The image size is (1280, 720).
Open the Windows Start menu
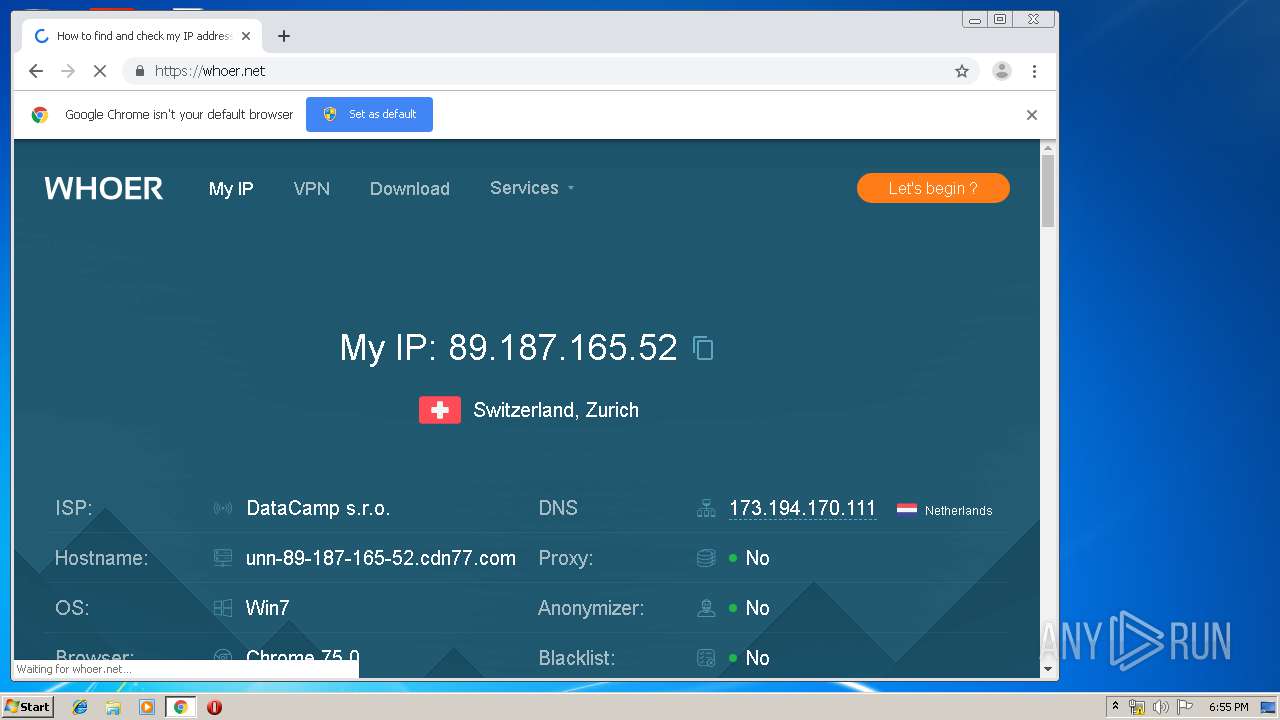pos(28,707)
